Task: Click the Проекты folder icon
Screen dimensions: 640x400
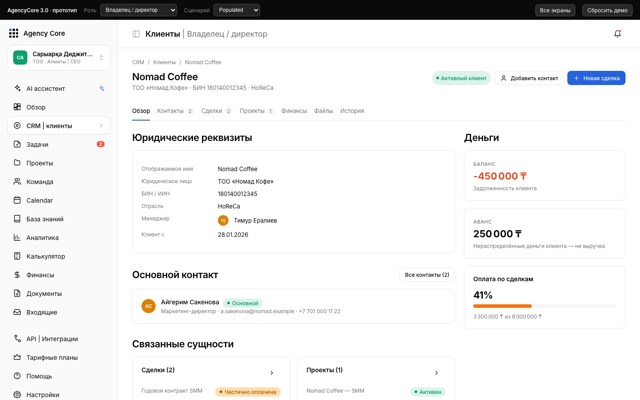Action: [x=17, y=162]
